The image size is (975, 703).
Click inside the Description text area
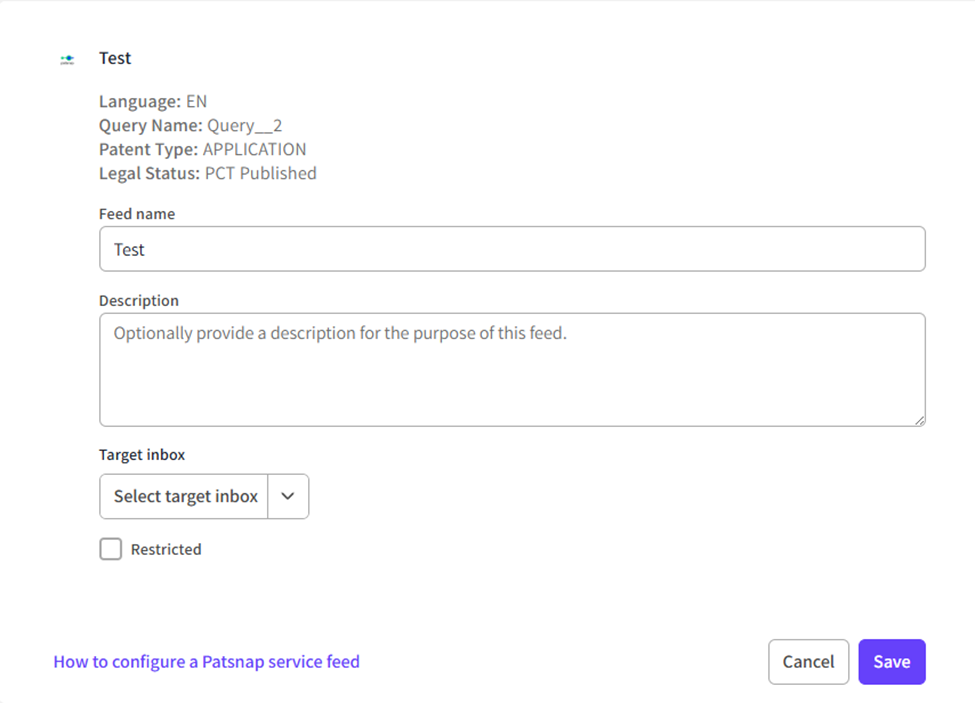click(x=512, y=370)
